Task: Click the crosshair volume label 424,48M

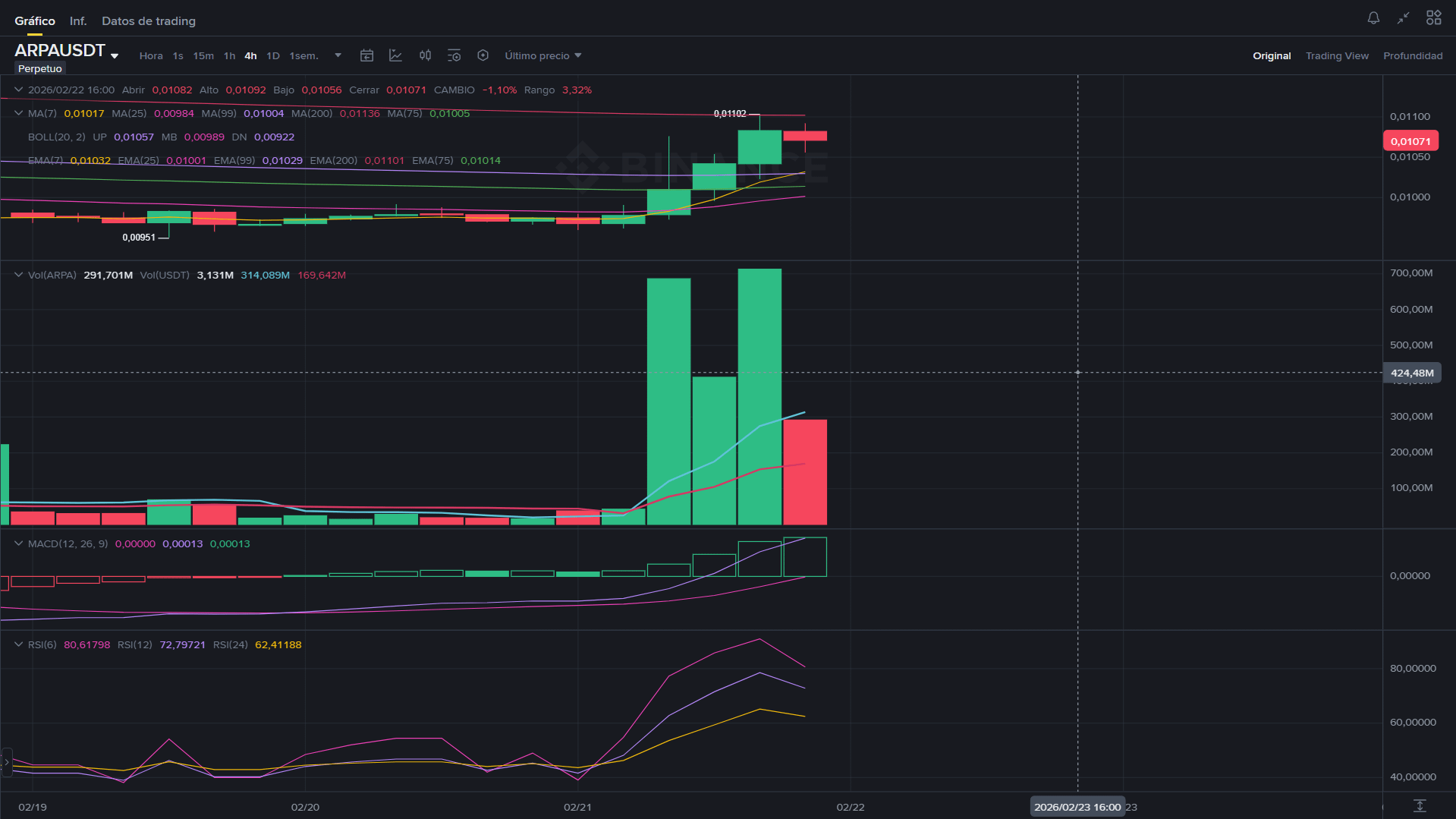Action: point(1412,373)
